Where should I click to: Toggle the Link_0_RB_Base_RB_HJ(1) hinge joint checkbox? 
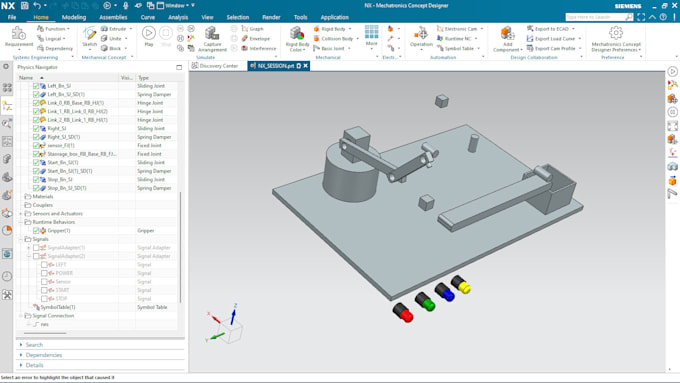click(x=36, y=103)
